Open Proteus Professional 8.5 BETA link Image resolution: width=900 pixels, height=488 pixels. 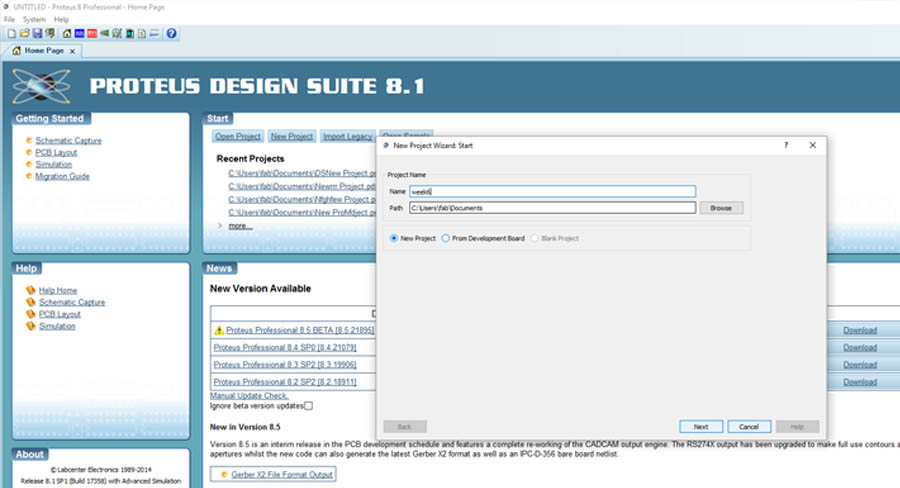click(x=300, y=331)
